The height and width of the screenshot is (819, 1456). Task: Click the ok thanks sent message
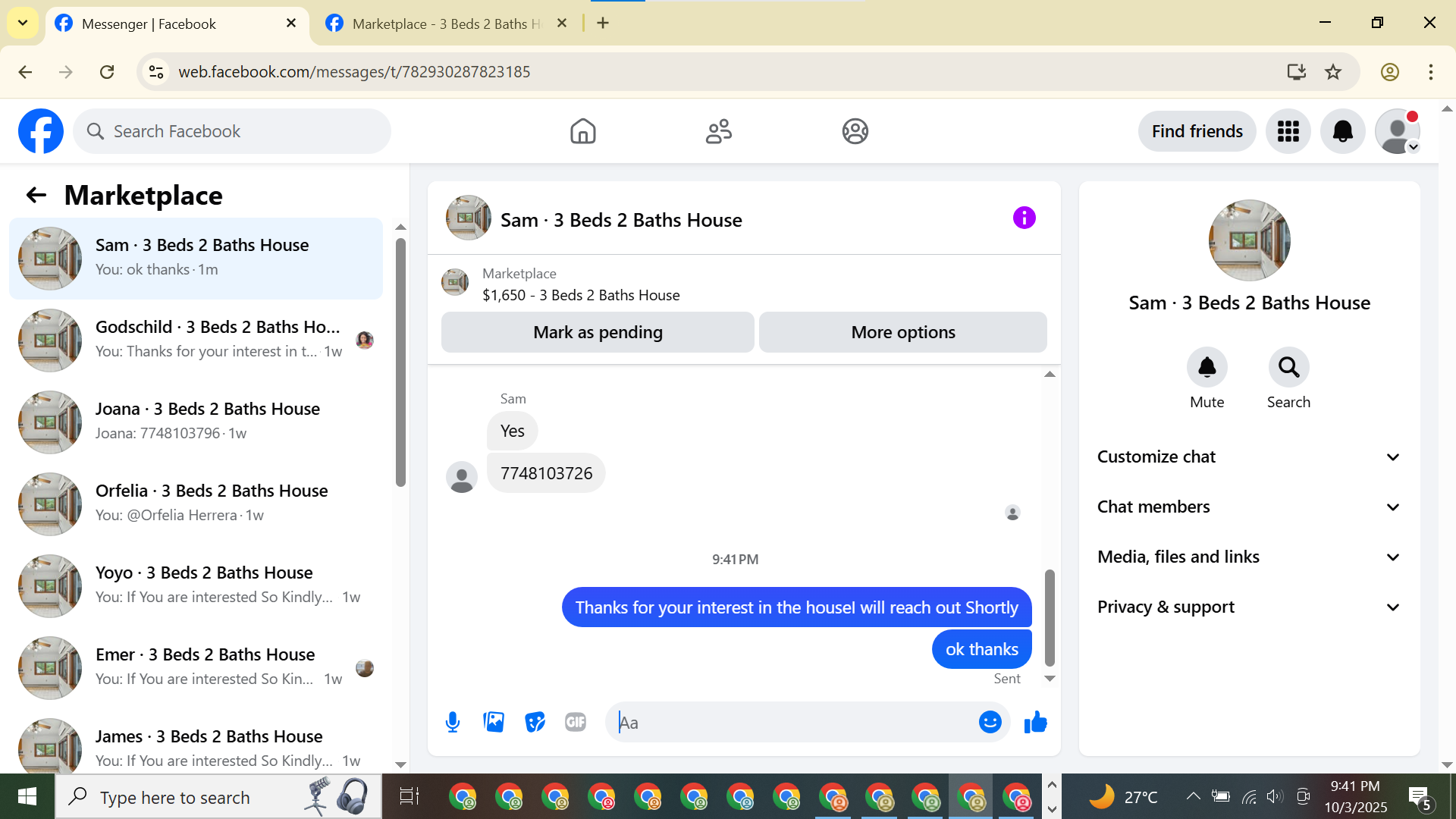point(981,649)
